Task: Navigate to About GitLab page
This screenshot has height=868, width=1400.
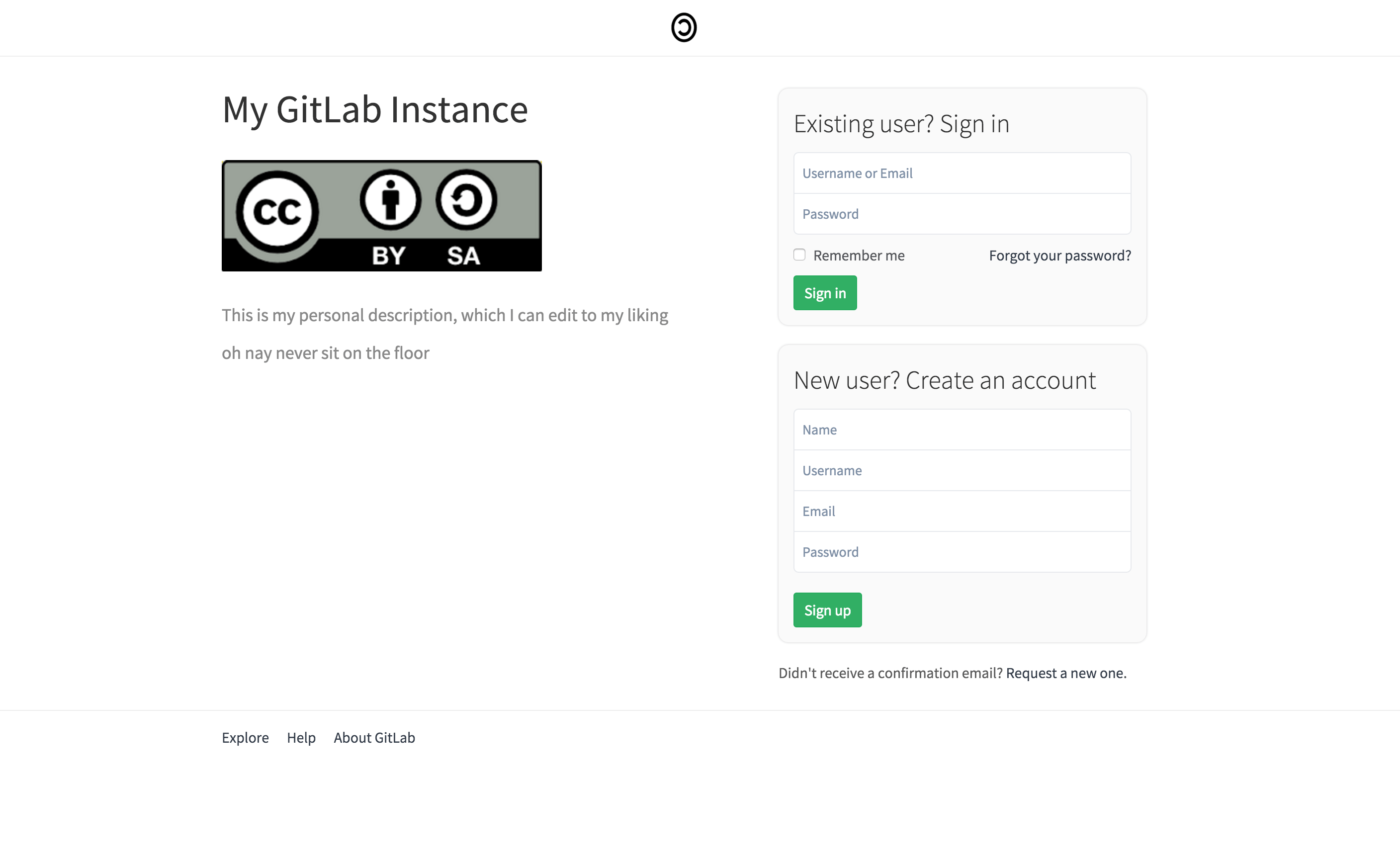Action: (374, 737)
